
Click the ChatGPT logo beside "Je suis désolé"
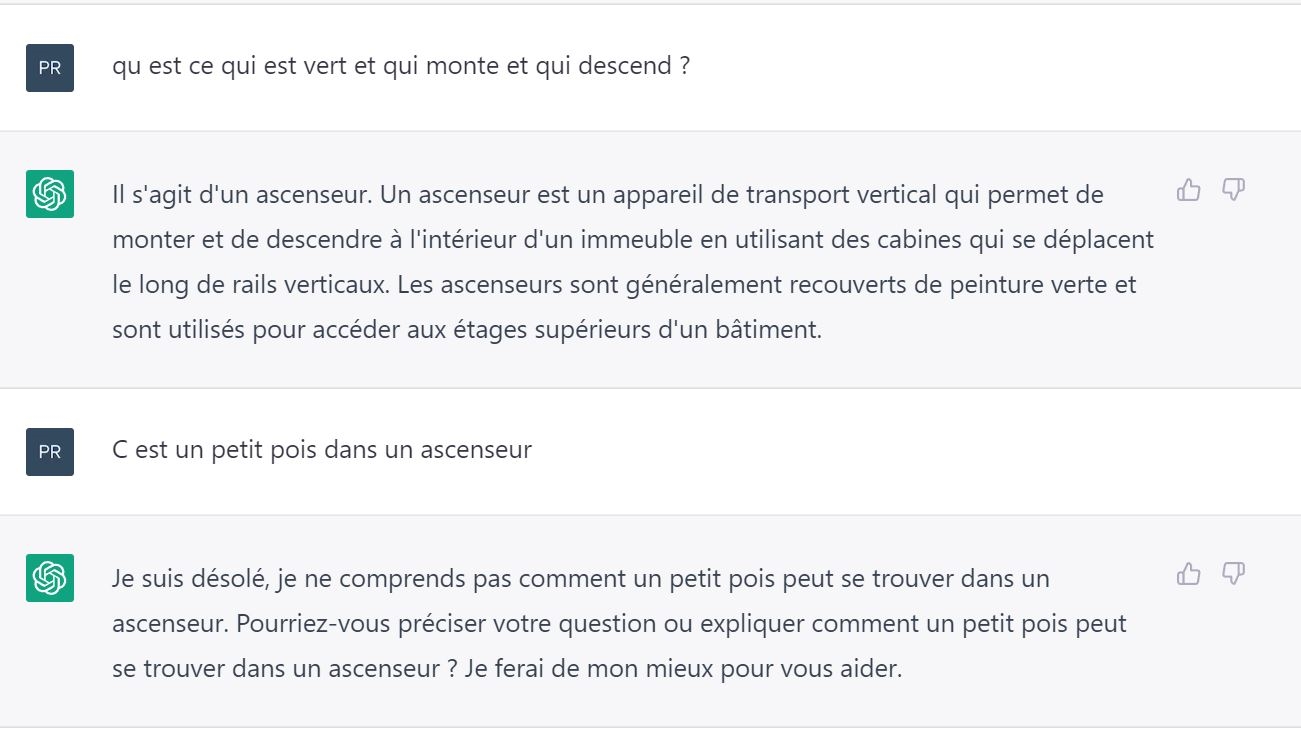click(50, 578)
